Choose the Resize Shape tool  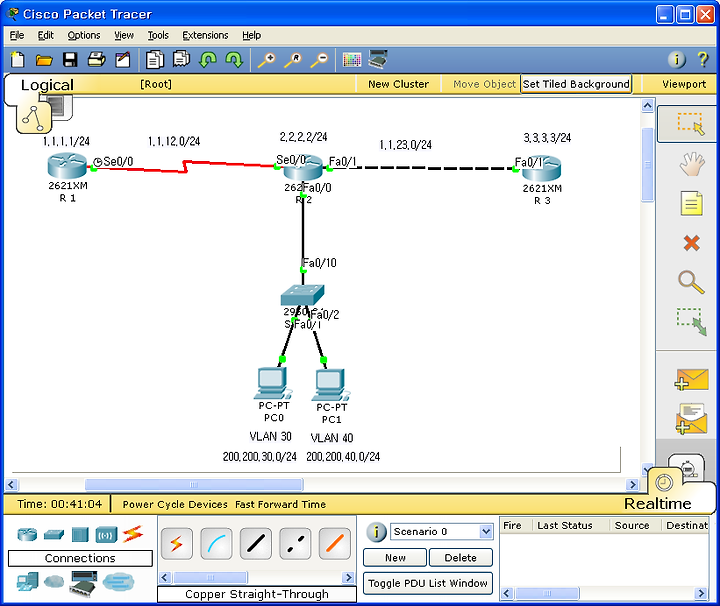[x=692, y=322]
